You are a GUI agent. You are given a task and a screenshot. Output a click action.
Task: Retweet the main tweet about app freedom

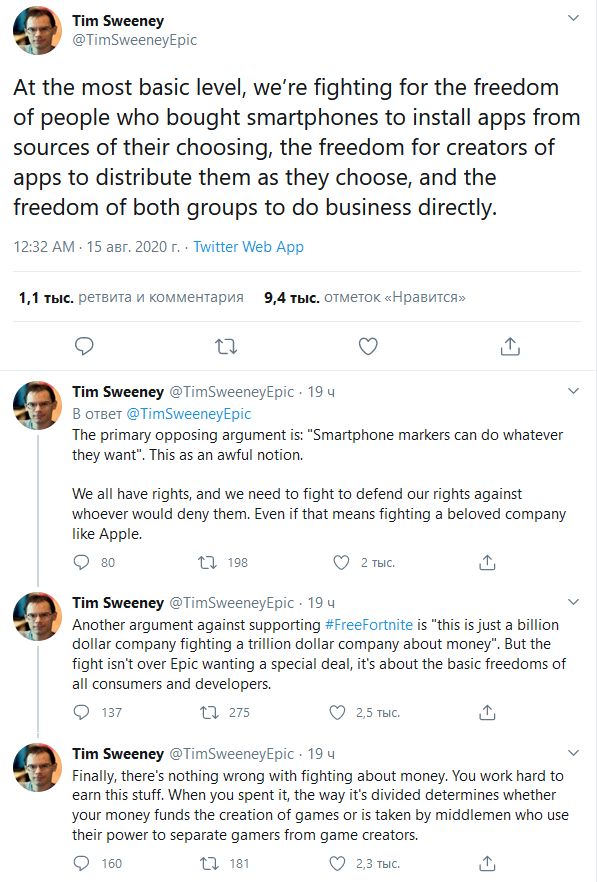tap(226, 346)
